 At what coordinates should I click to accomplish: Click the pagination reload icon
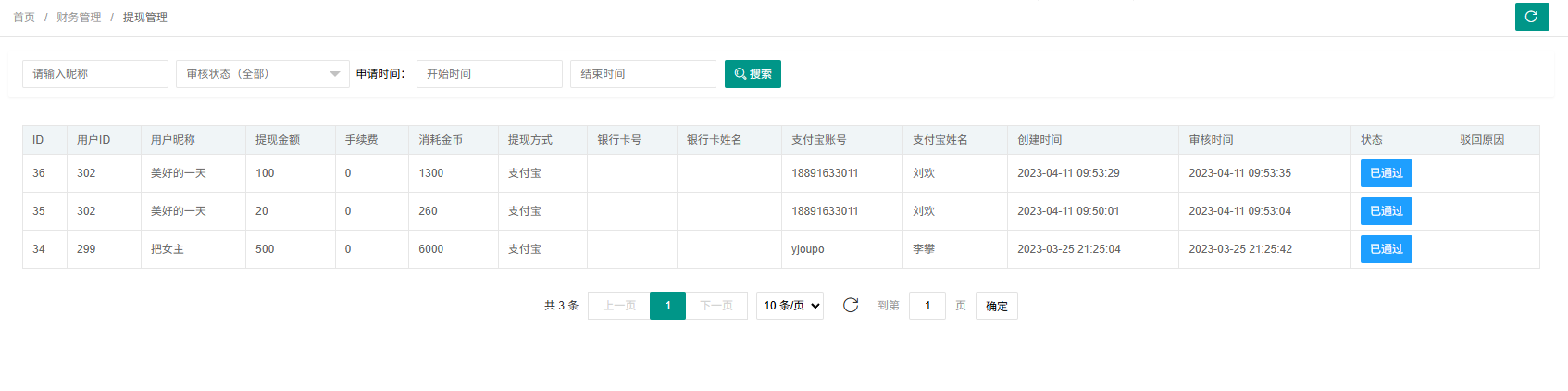pyautogui.click(x=851, y=305)
